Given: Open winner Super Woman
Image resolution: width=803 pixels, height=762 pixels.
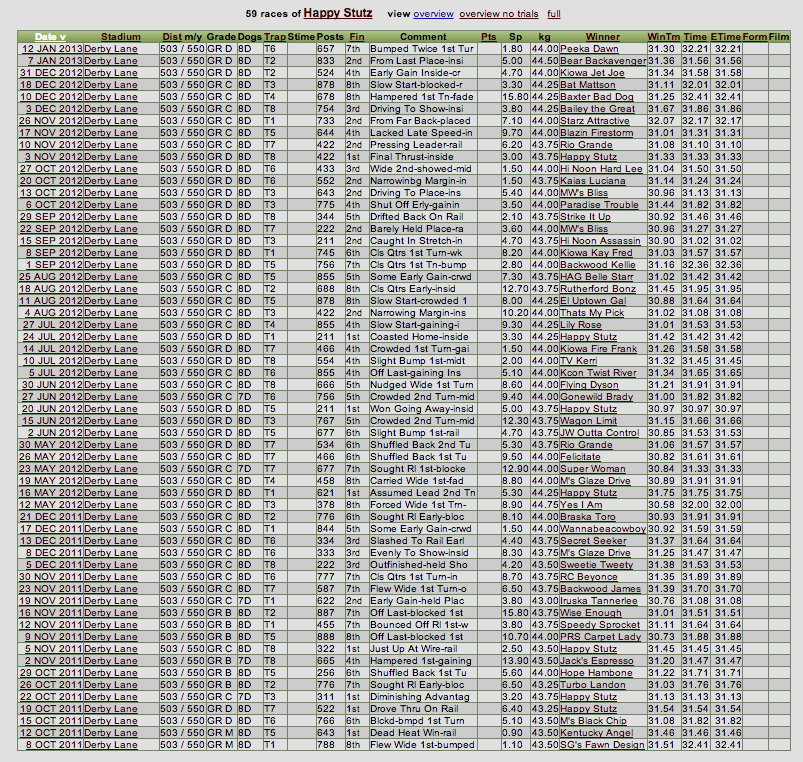Looking at the screenshot, I should (x=593, y=469).
